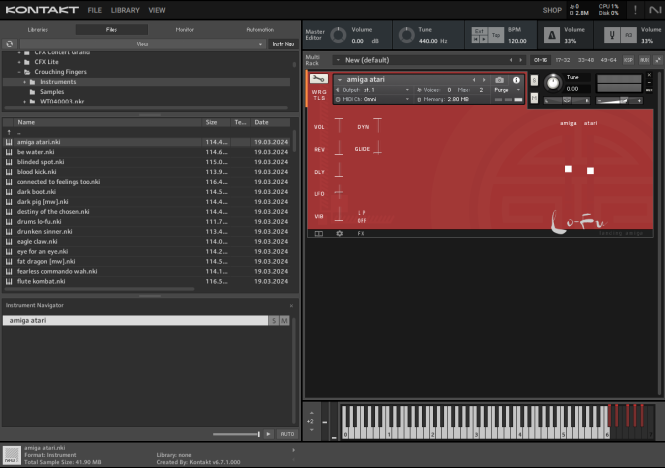Click the AUX button in Multi Rack
This screenshot has height=468, width=665.
pyautogui.click(x=644, y=60)
